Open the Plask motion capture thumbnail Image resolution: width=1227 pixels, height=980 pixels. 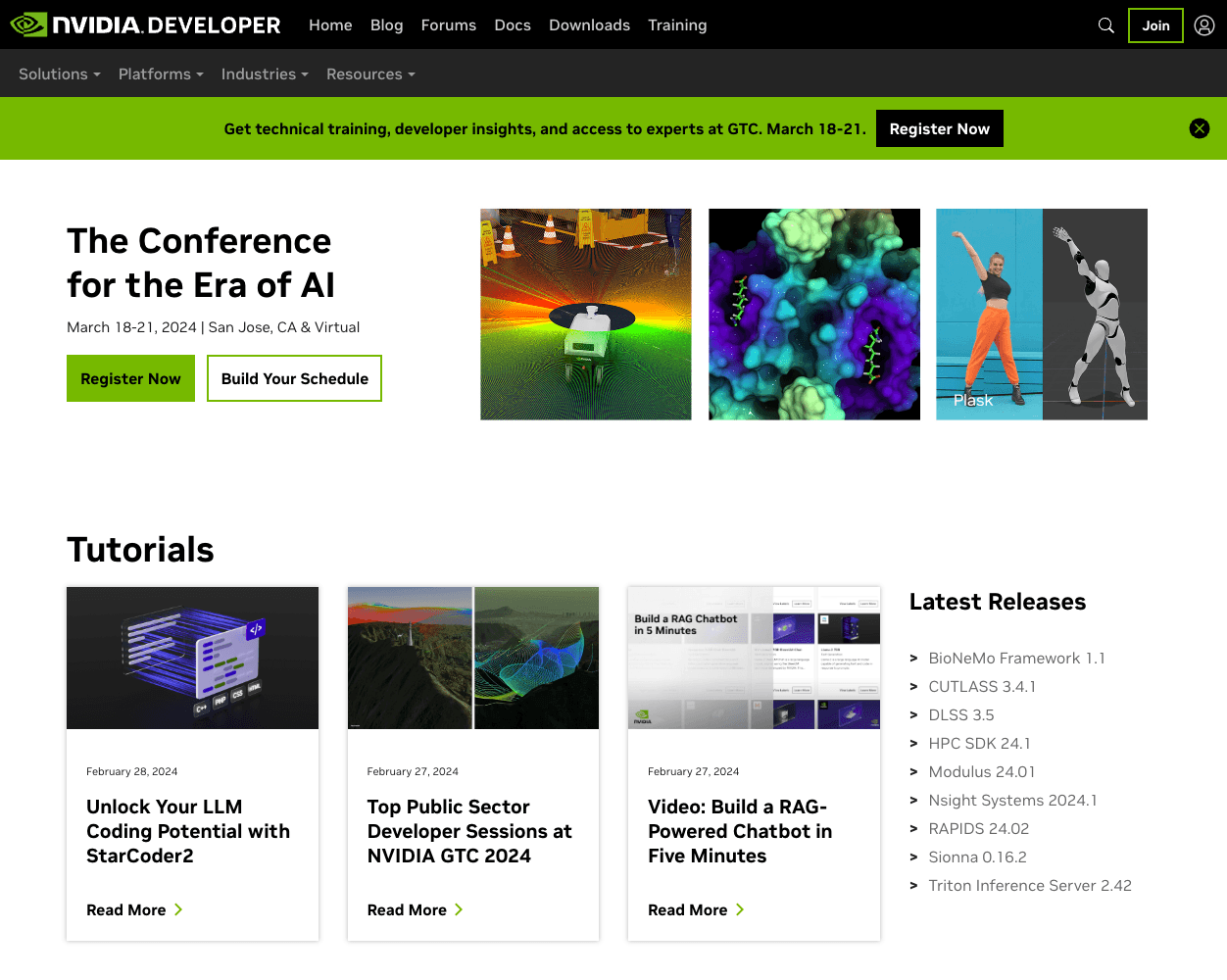tap(1042, 315)
